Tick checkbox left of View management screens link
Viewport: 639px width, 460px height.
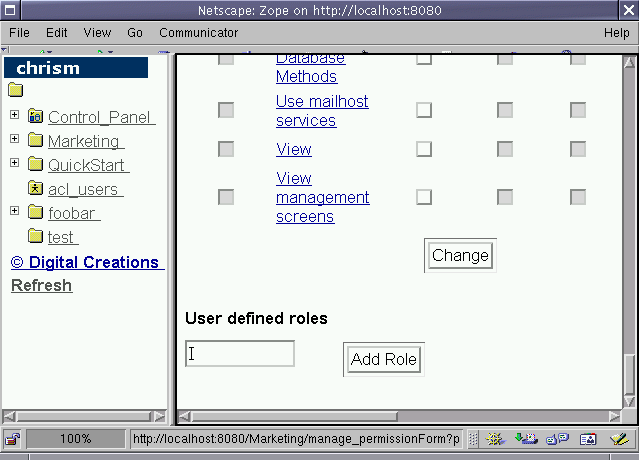226,197
